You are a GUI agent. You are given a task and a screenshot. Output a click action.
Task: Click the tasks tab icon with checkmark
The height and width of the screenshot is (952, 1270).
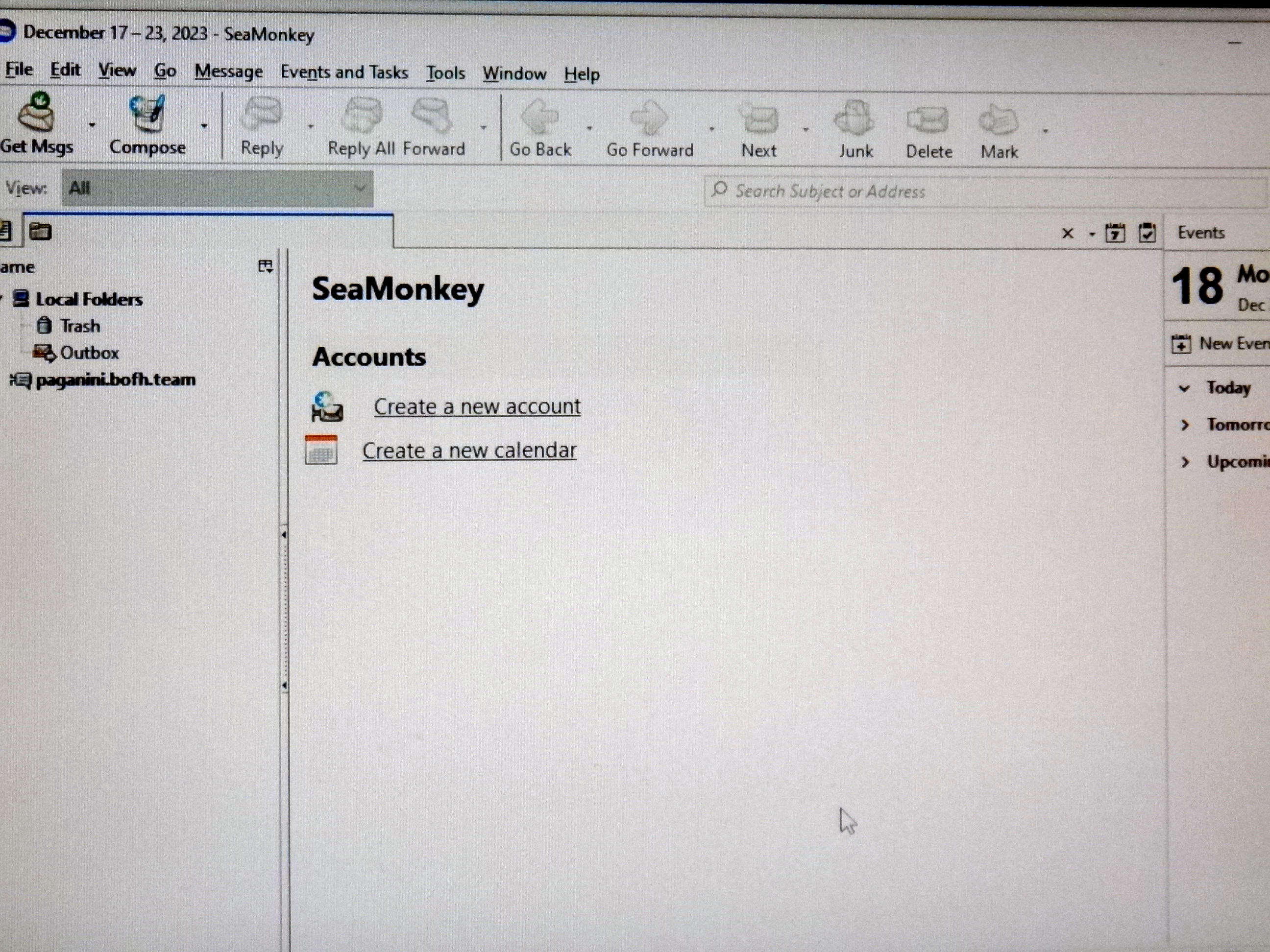[x=1147, y=233]
